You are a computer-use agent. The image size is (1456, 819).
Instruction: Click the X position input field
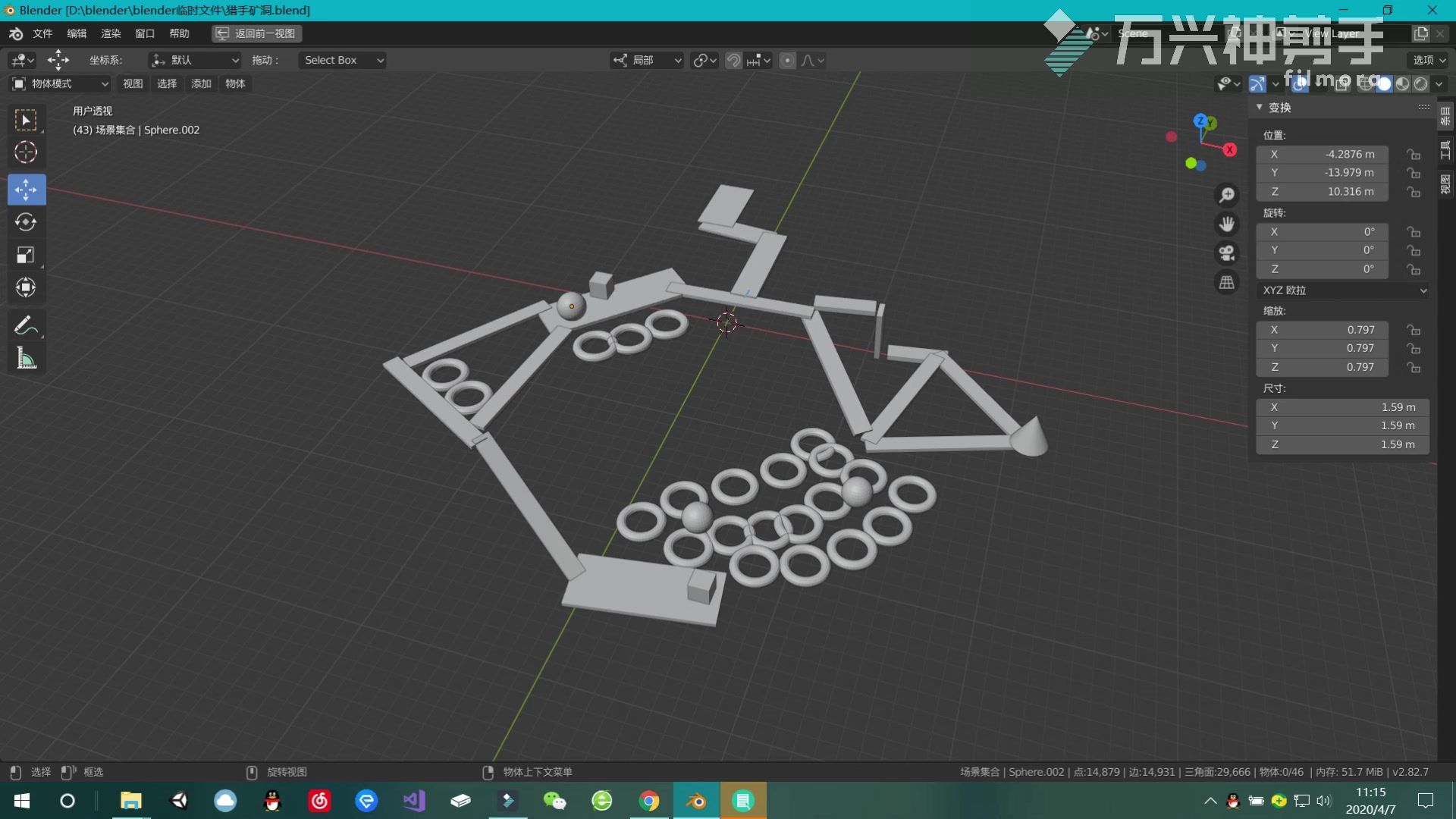pos(1342,154)
